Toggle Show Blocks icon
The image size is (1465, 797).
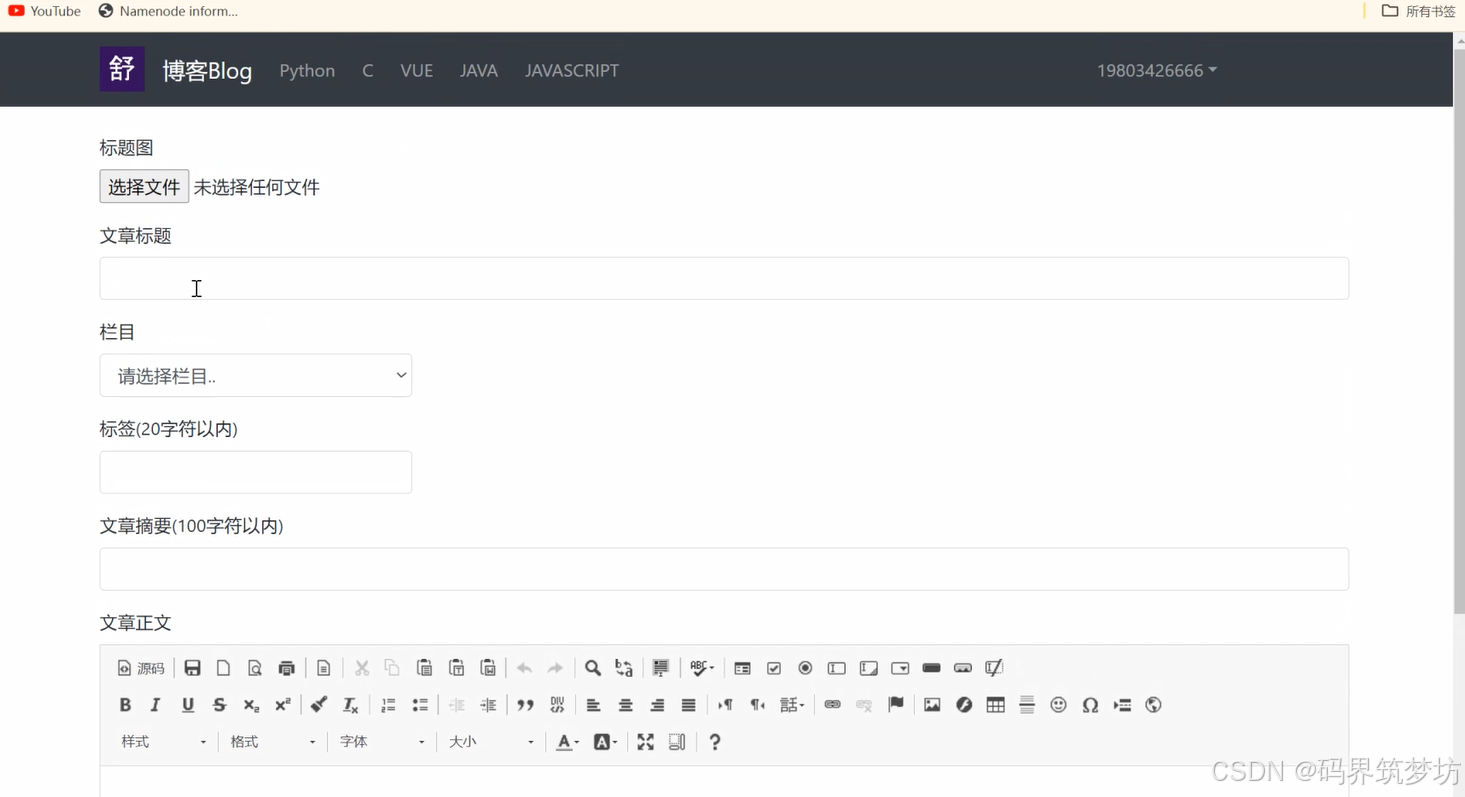677,742
